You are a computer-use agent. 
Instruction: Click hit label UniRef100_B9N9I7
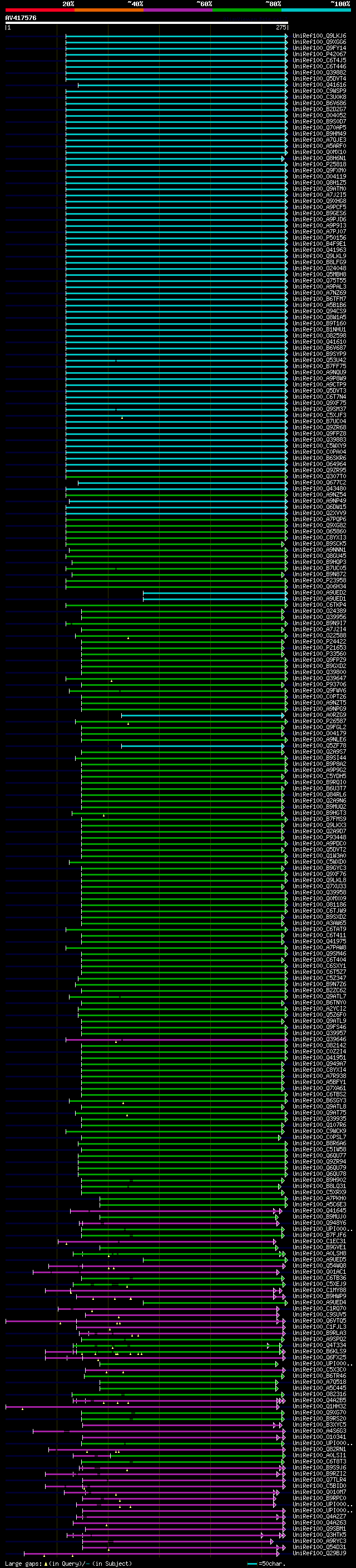tap(319, 623)
